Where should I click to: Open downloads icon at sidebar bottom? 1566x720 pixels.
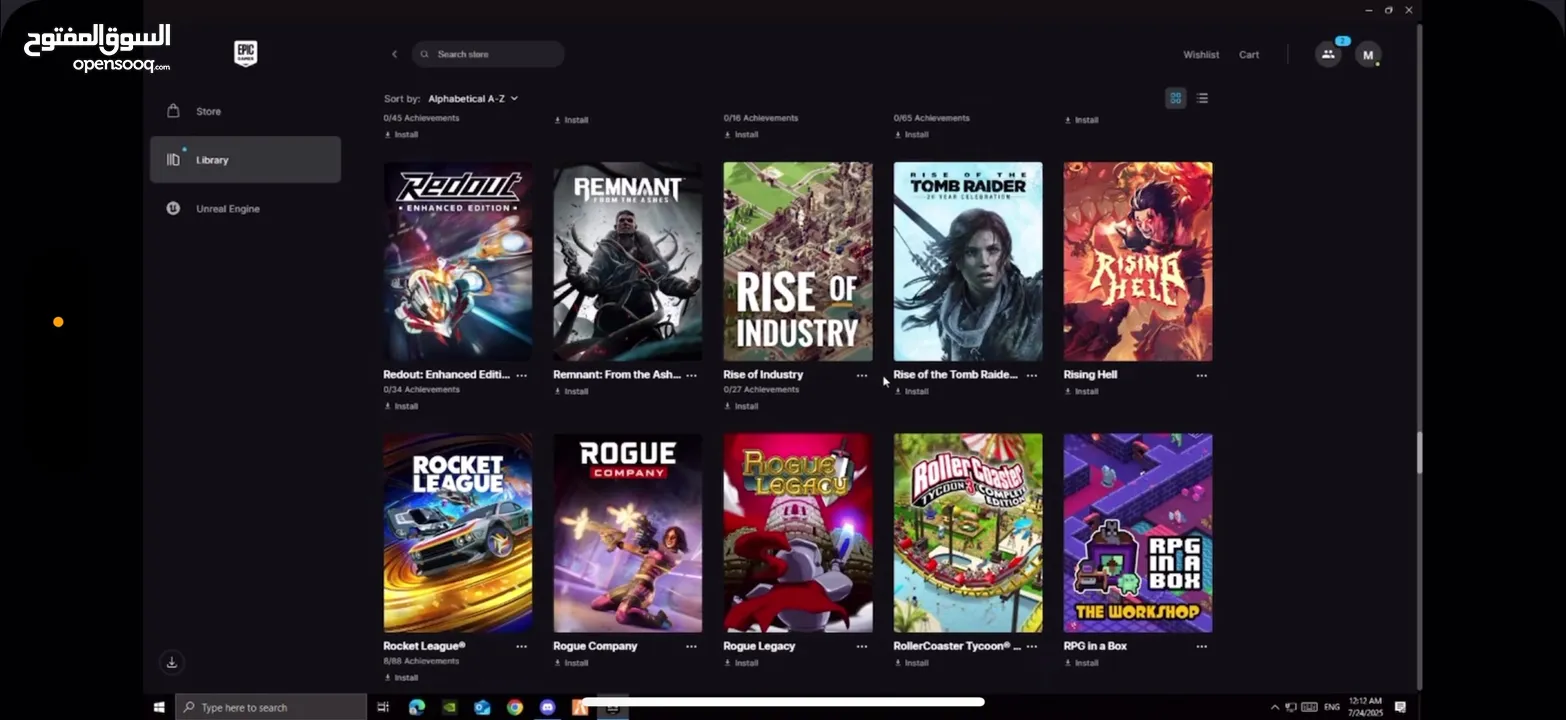click(172, 662)
